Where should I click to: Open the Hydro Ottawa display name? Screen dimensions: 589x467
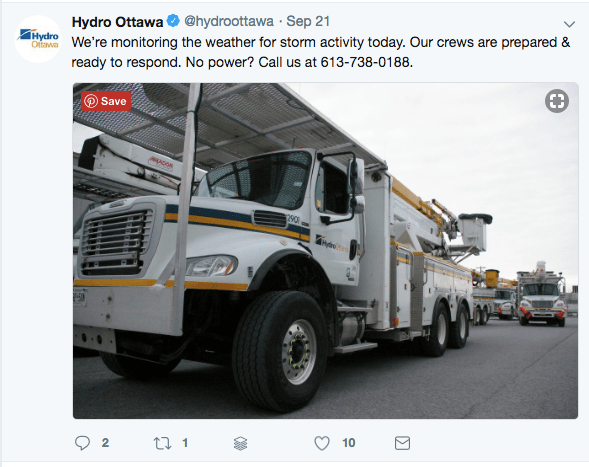[117, 22]
